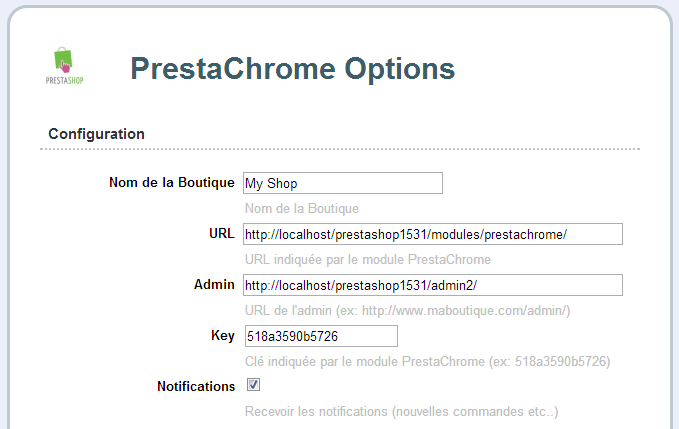Click the dotted separator under Configuration

pyautogui.click(x=340, y=149)
